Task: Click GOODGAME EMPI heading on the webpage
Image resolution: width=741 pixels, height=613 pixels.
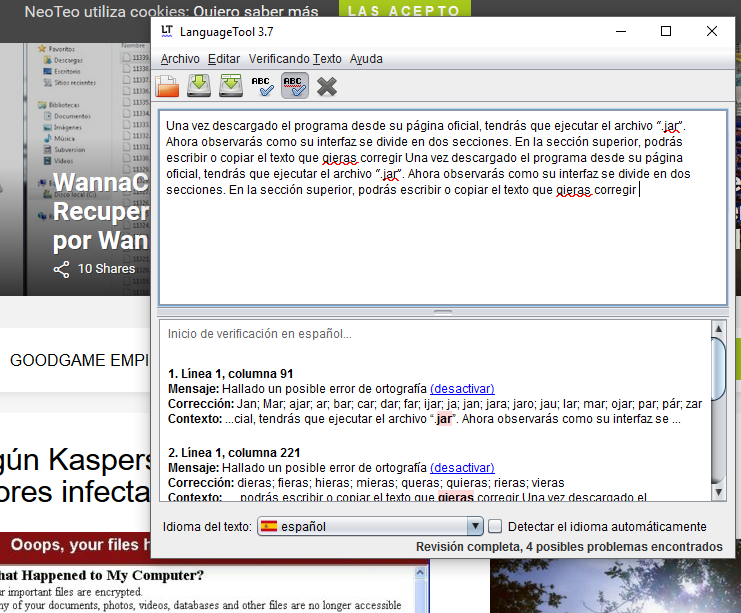Action: click(x=79, y=360)
